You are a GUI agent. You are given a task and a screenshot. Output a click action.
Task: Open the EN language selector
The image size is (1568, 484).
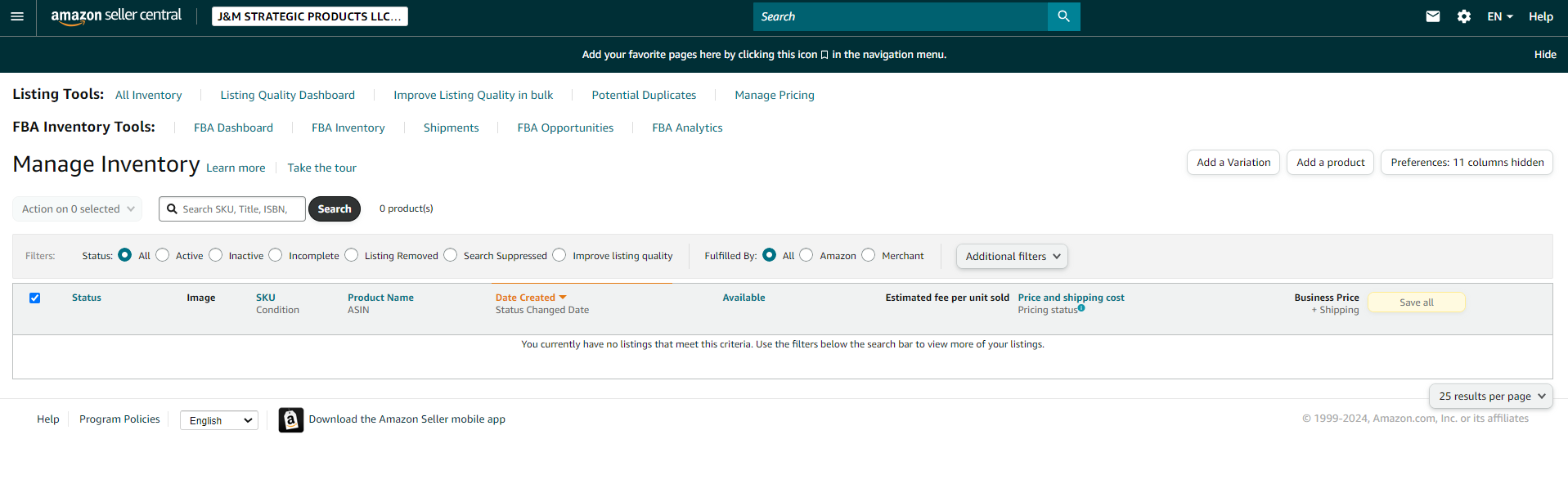pos(1499,16)
